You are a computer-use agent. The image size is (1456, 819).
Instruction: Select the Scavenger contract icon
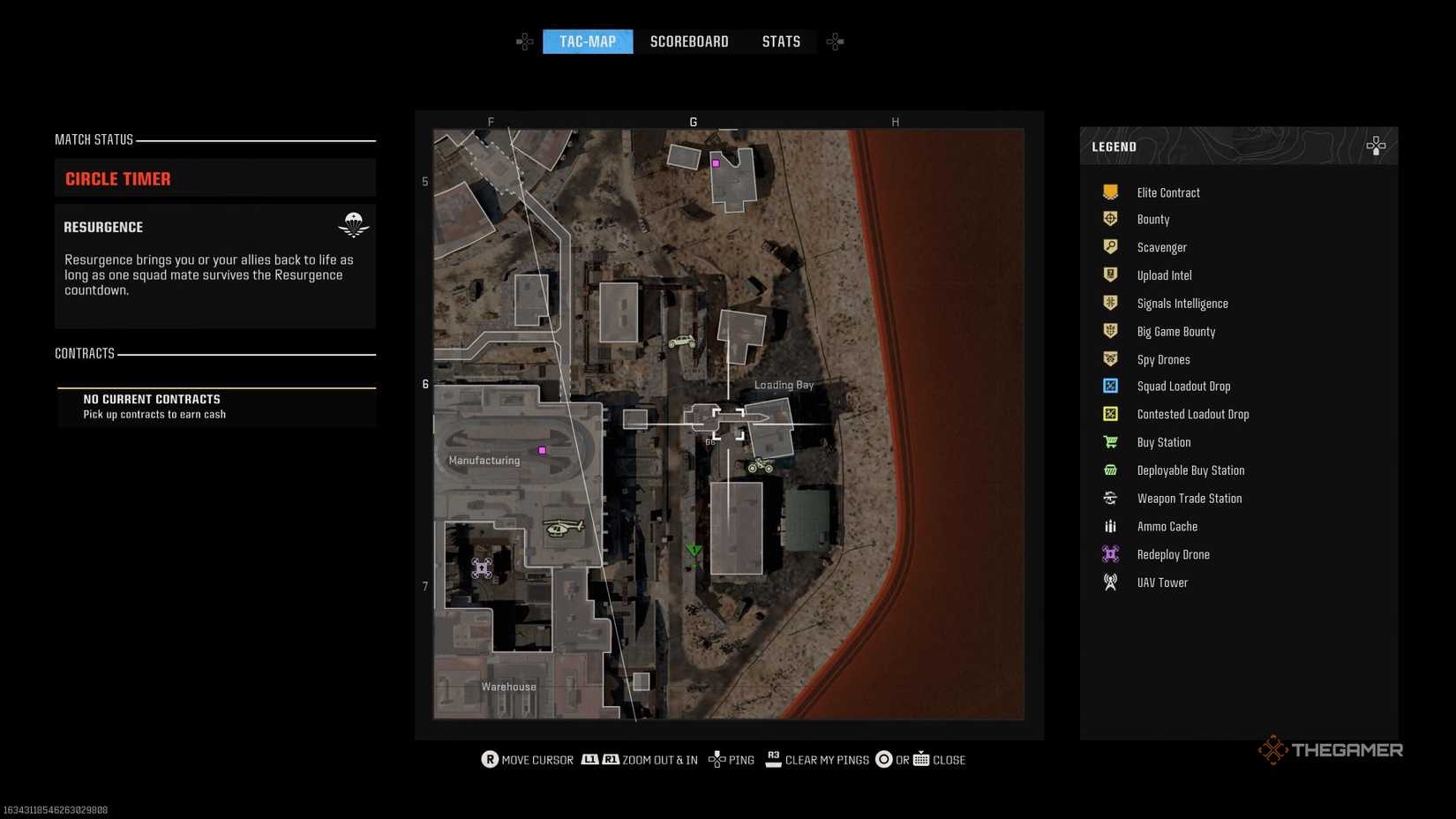pos(1110,247)
